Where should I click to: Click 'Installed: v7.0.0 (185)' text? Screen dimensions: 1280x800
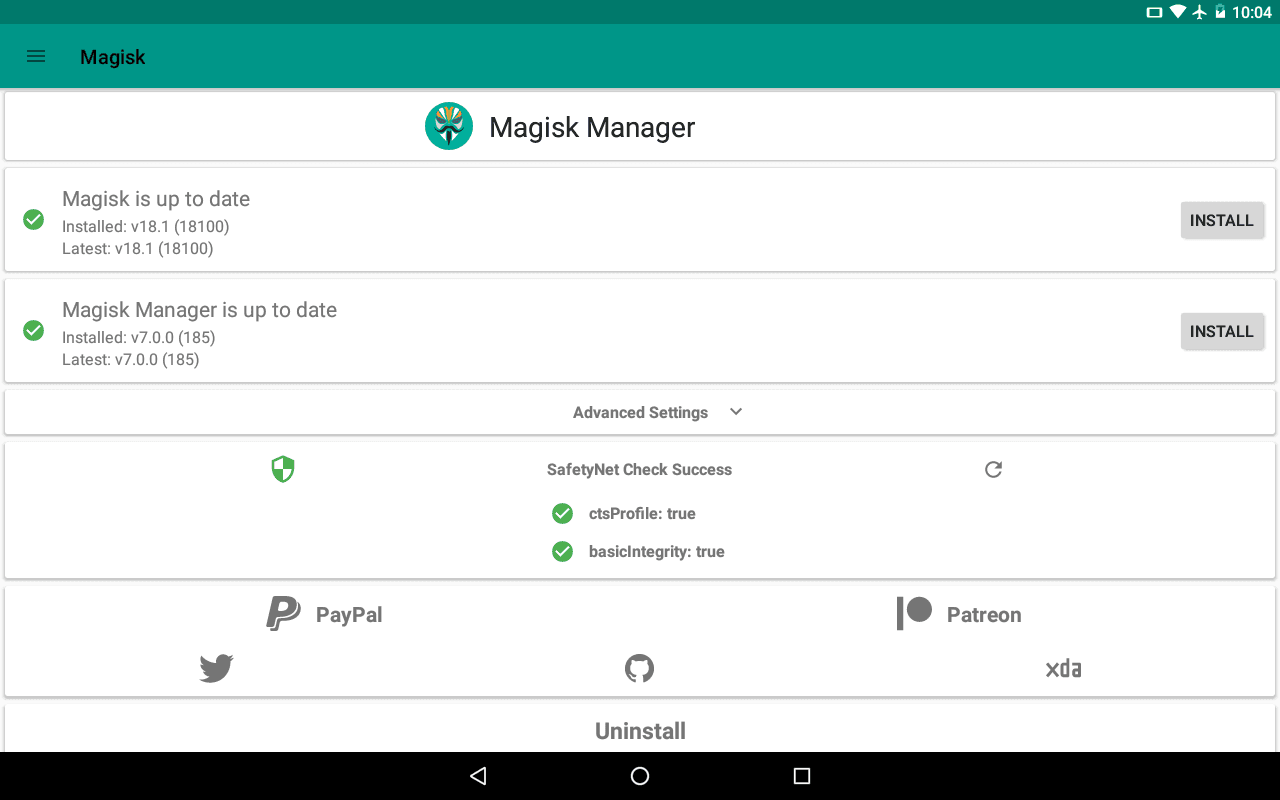pos(139,338)
